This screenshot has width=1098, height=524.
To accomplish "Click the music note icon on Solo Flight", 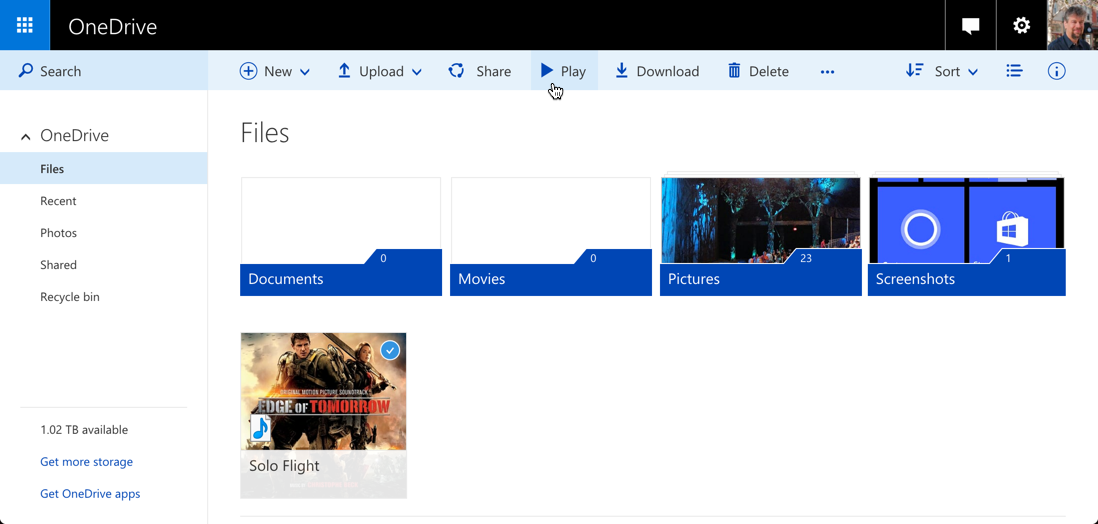I will pyautogui.click(x=260, y=429).
